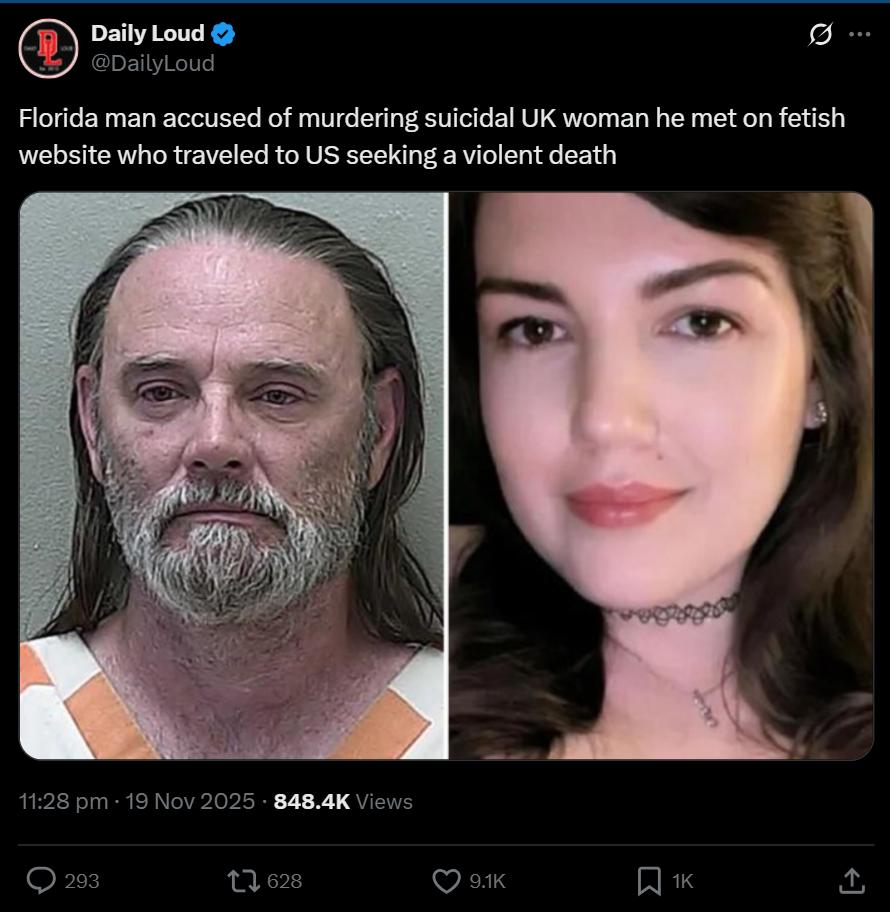Click the 1K bookmarks count
The width and height of the screenshot is (890, 912).
click(x=683, y=881)
